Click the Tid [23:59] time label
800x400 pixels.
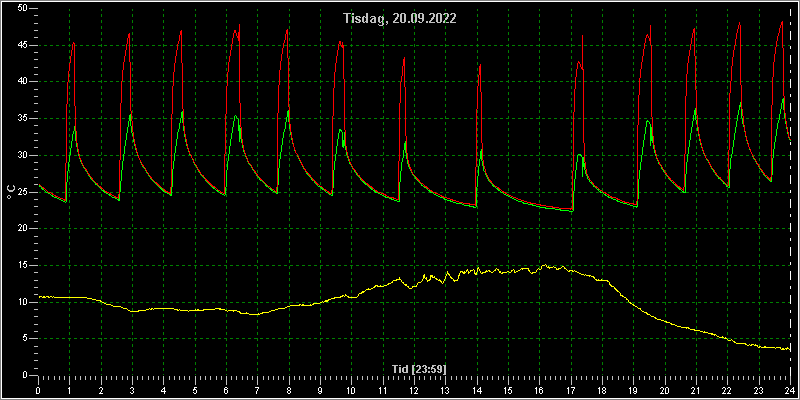tap(419, 368)
